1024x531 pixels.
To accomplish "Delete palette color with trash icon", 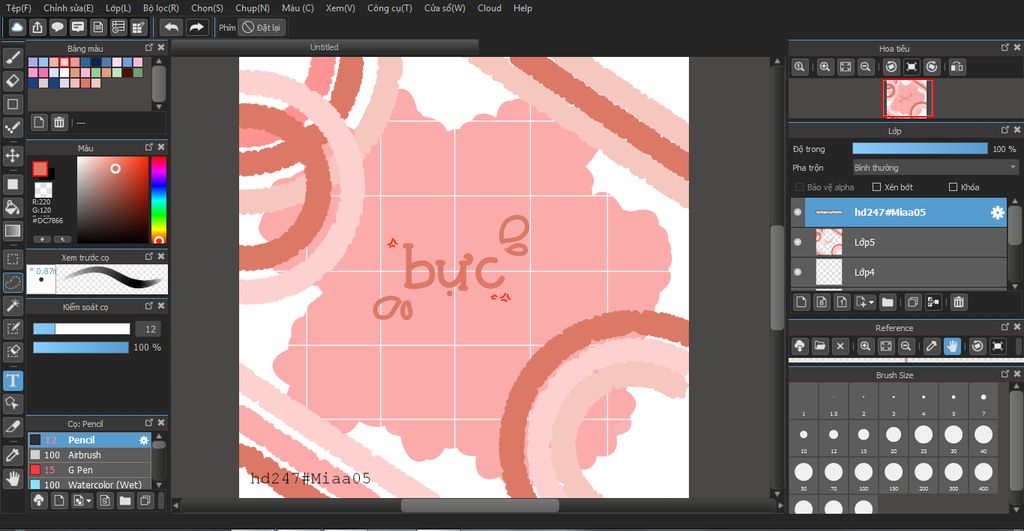I will pyautogui.click(x=59, y=122).
